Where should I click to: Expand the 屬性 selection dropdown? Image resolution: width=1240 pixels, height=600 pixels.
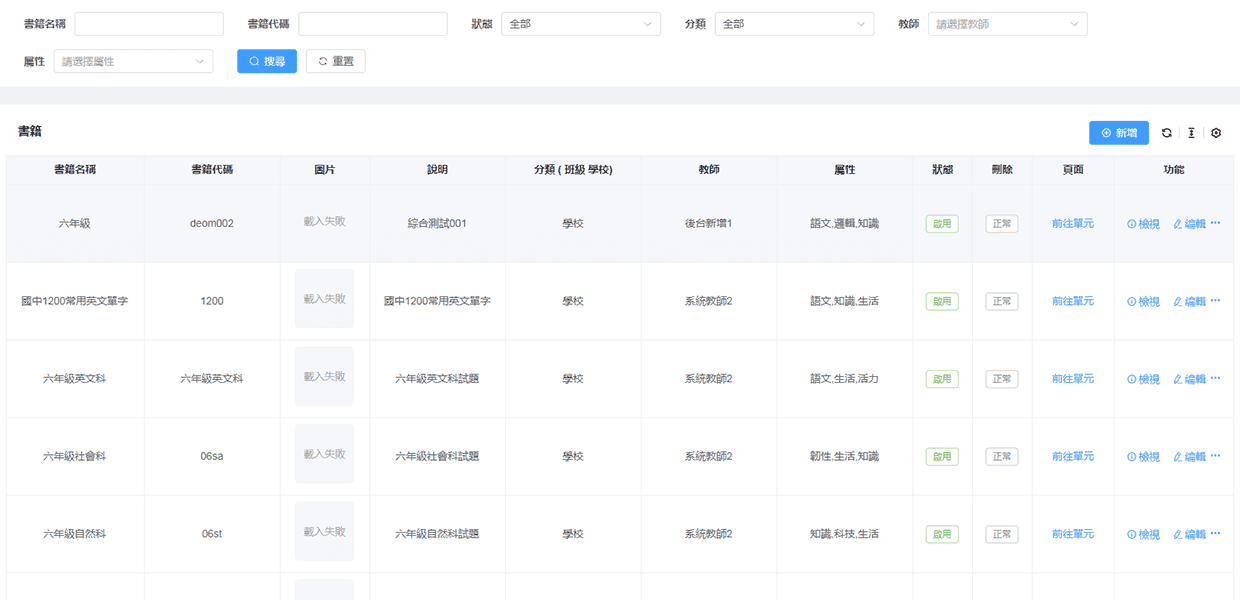133,62
